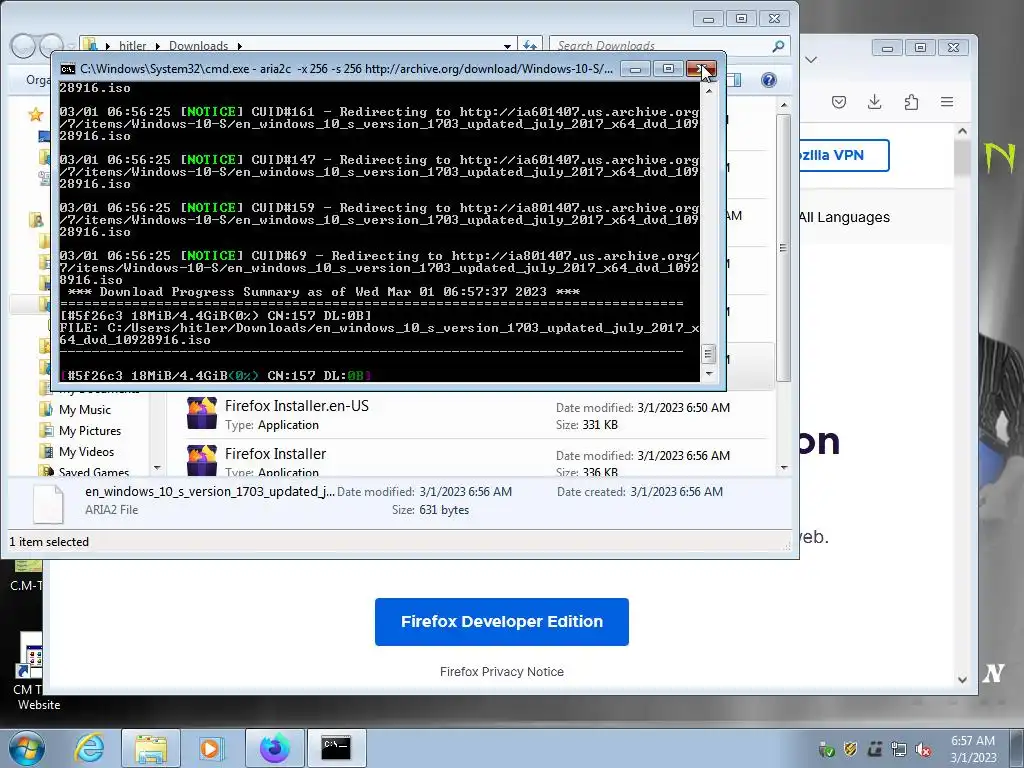
Task: Click the cmd vertical scrollbar thumb
Action: (x=708, y=354)
